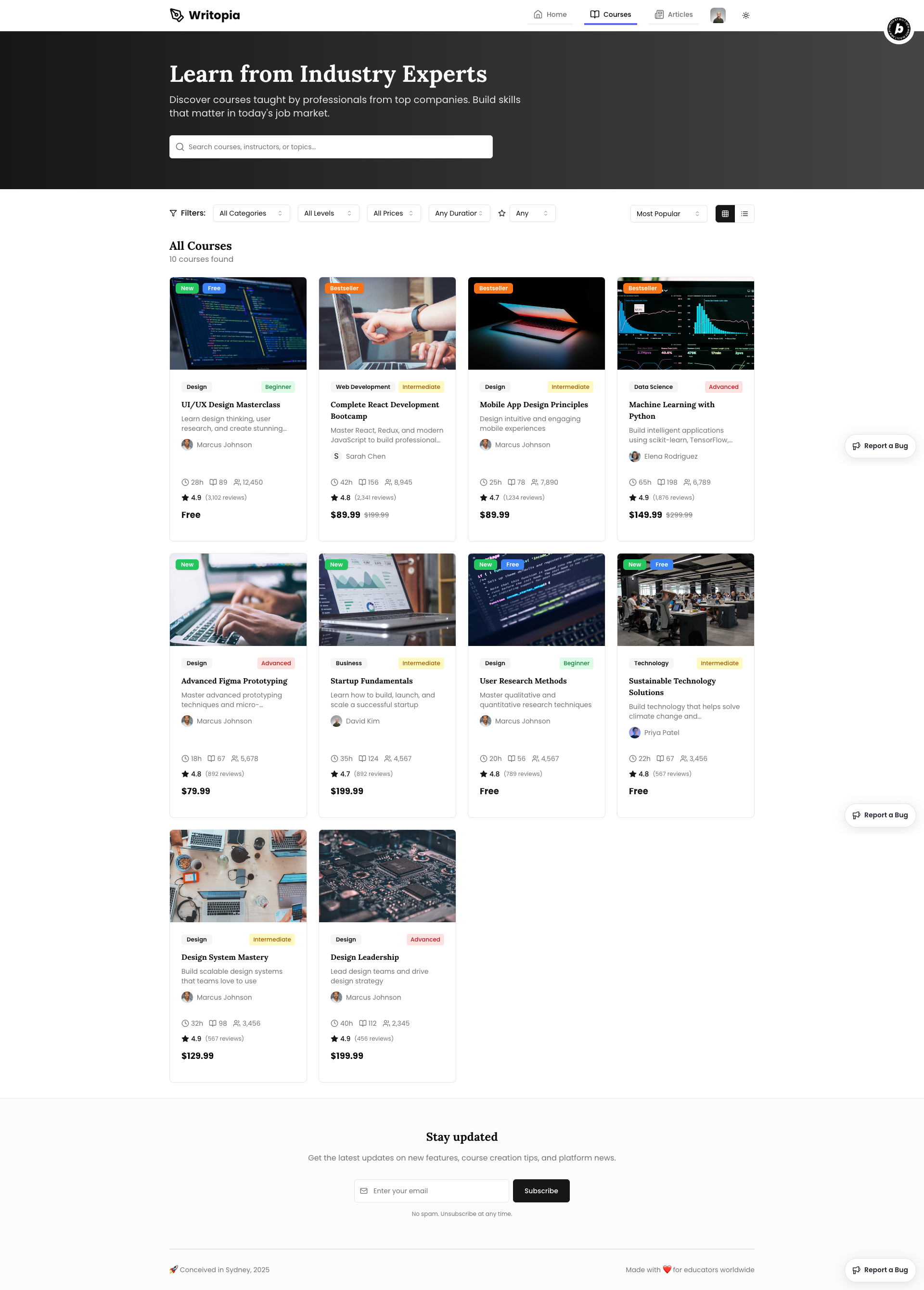
Task: Click the search magnifier icon
Action: click(180, 147)
